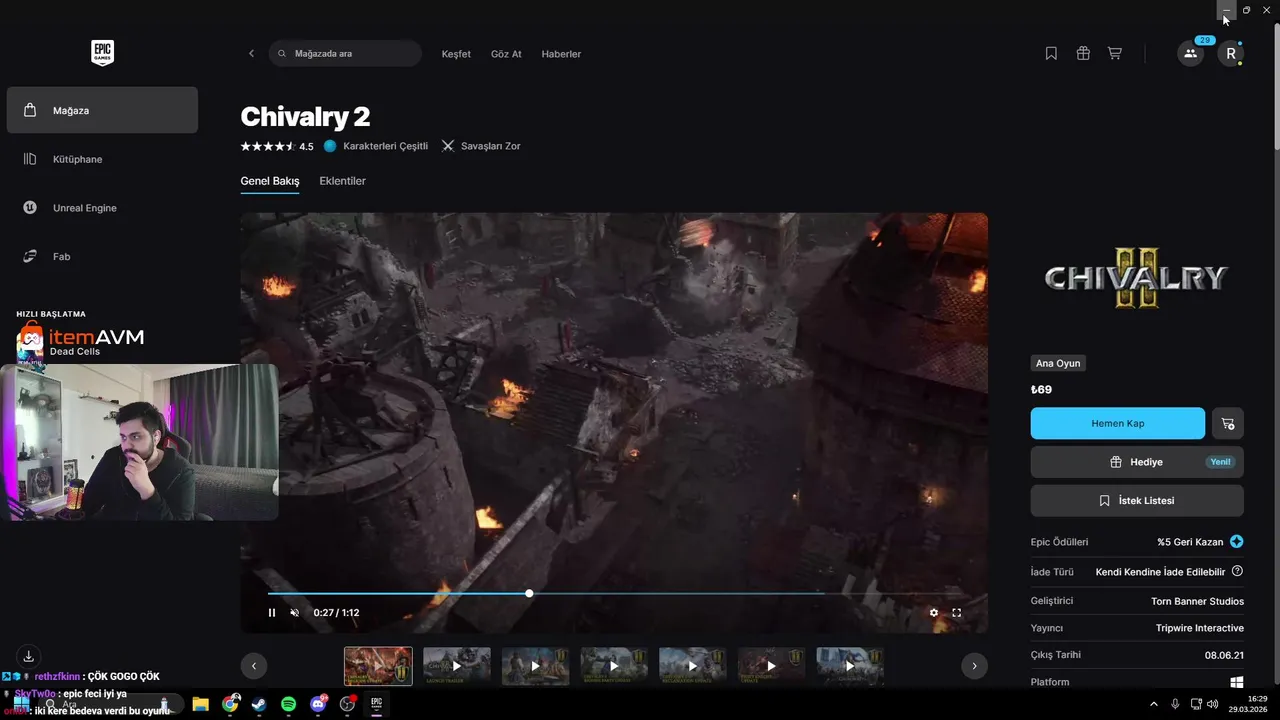Click the Karakterleri Çeşitli tag
The image size is (1280, 720).
(376, 146)
